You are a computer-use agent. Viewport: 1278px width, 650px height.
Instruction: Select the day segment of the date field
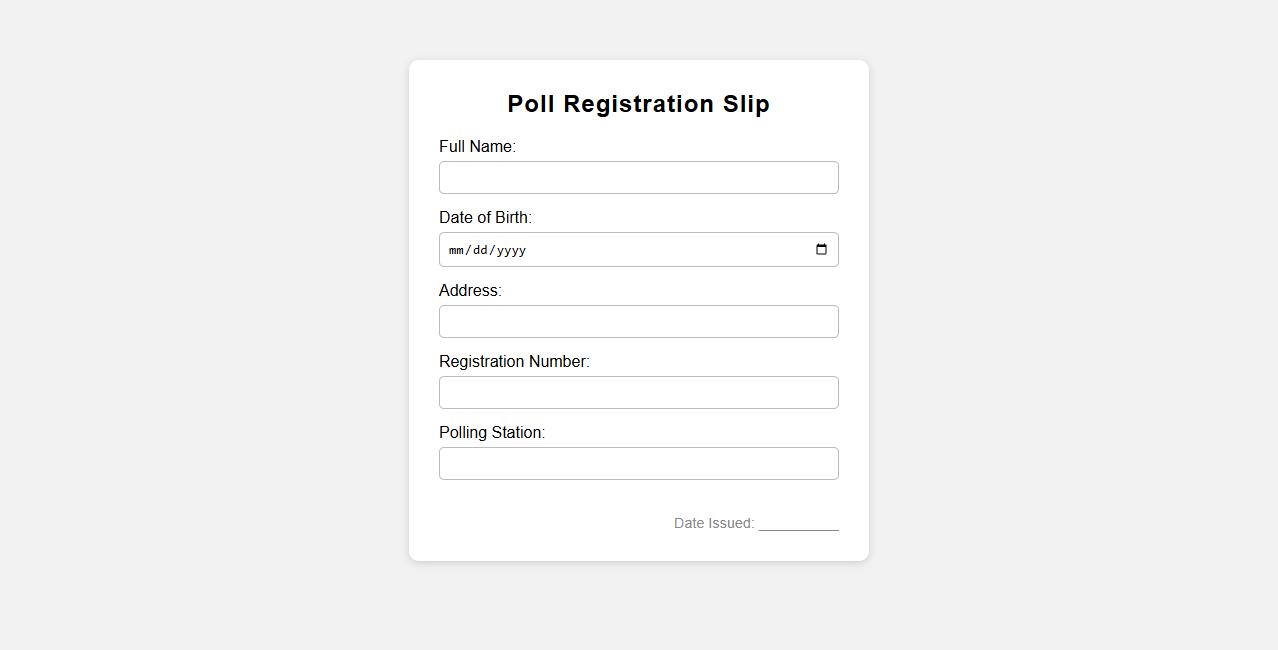(x=481, y=250)
